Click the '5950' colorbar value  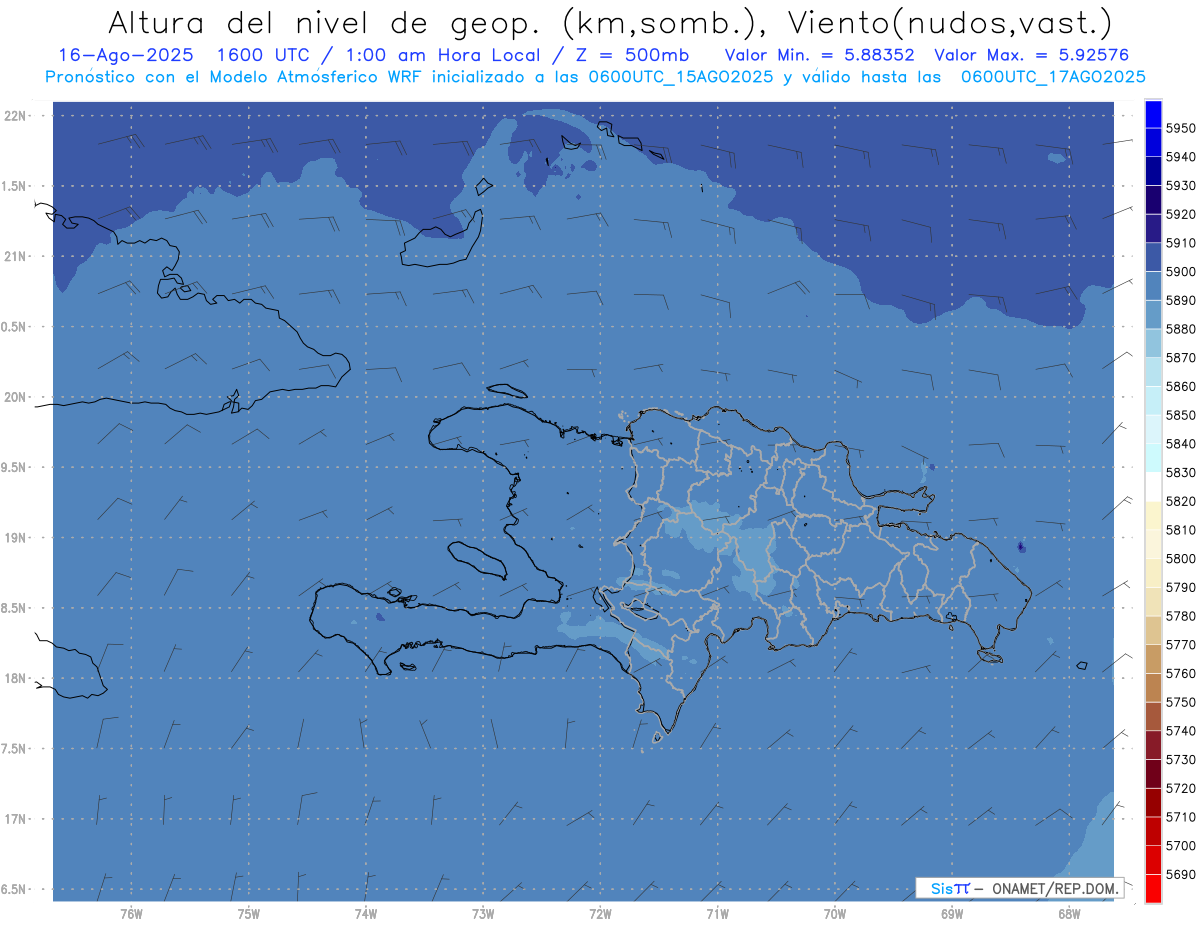(x=1181, y=128)
